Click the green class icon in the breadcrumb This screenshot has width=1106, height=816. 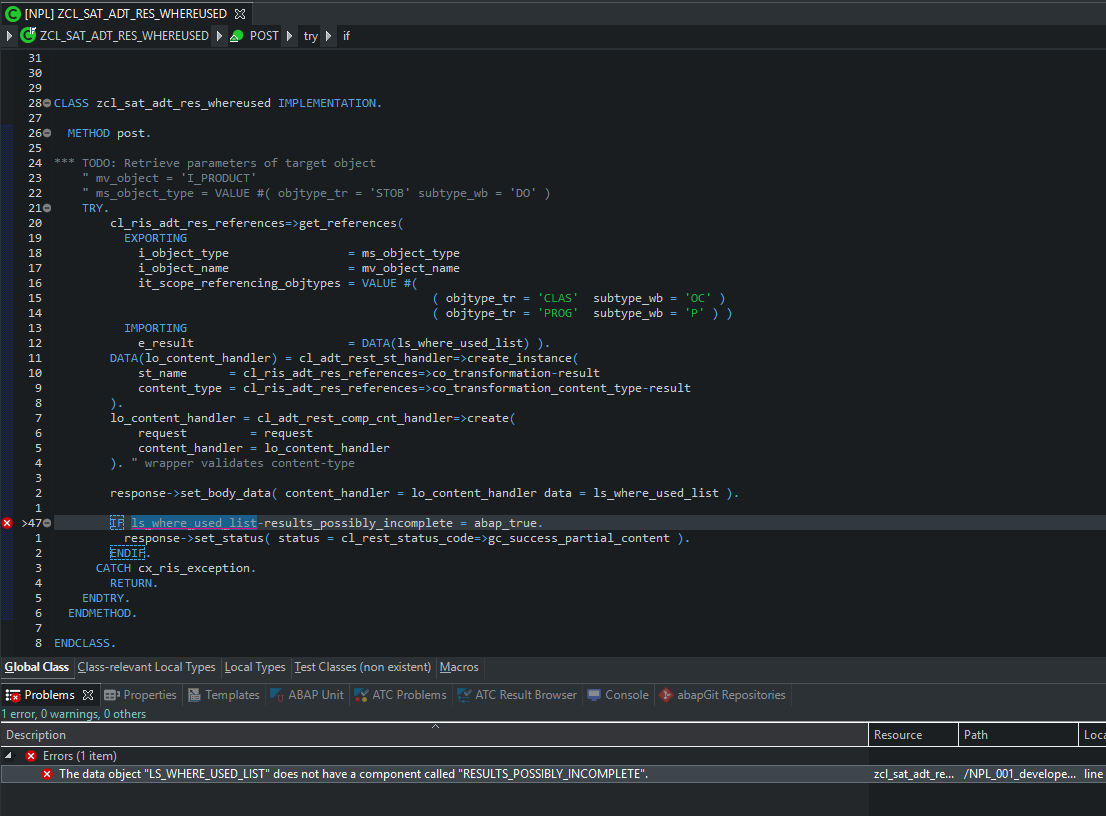(28, 35)
